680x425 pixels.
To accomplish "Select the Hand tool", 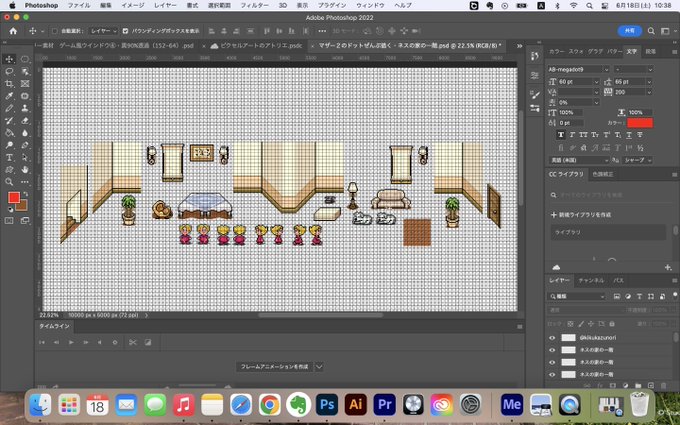I will pos(25,170).
